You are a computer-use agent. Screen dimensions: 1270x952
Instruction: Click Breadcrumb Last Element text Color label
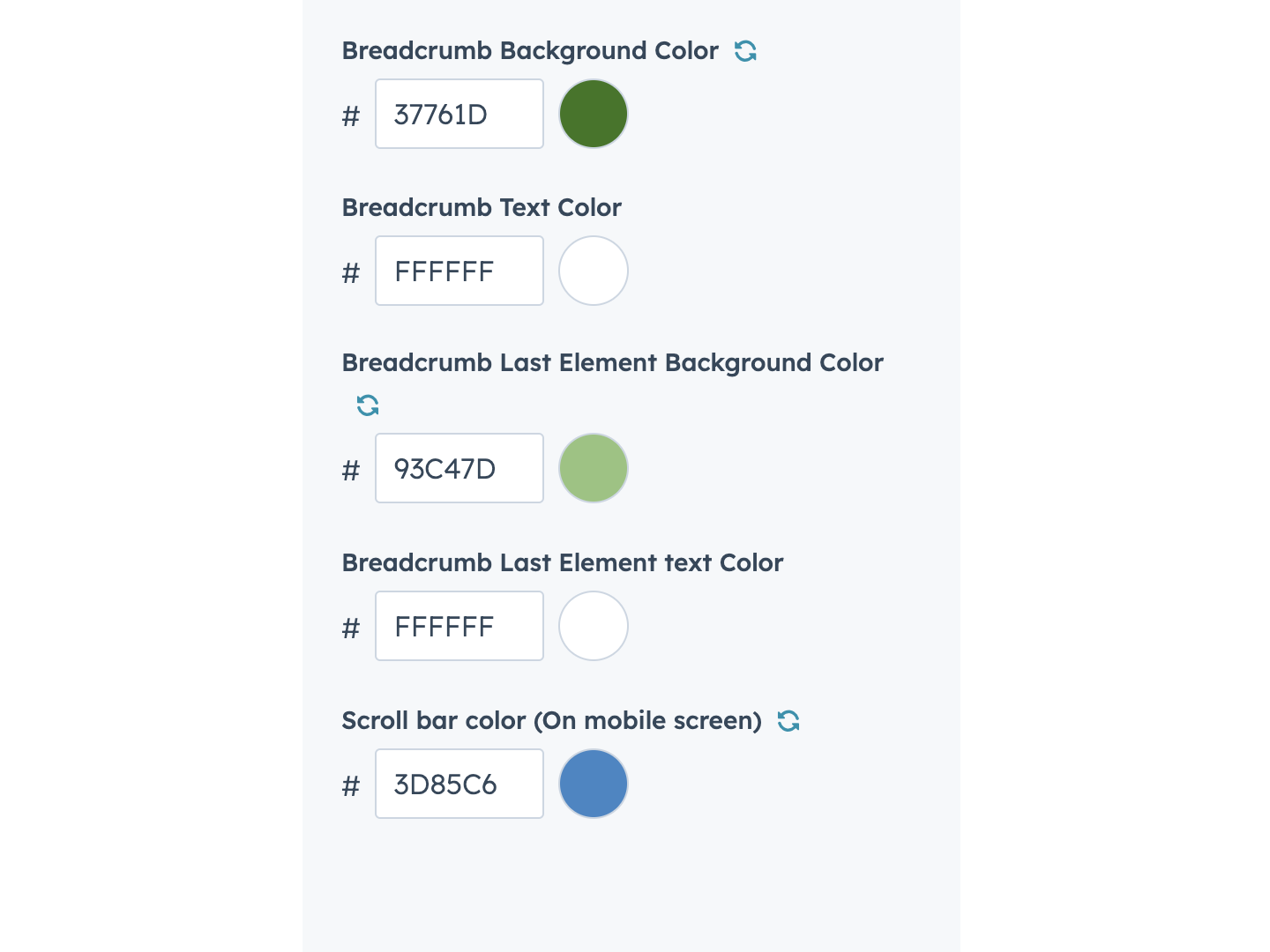click(562, 563)
